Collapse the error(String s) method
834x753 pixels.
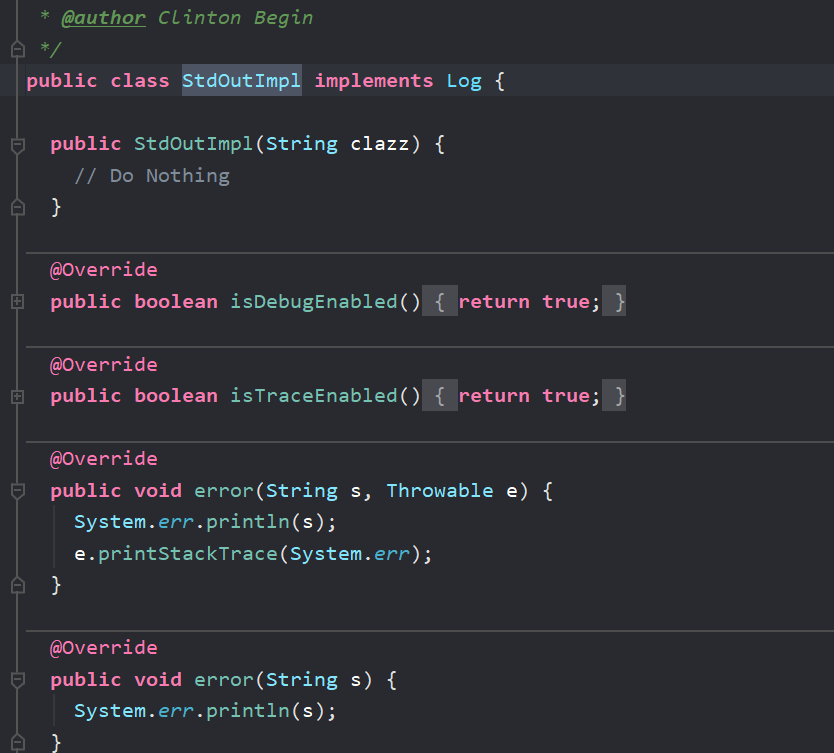coord(18,680)
